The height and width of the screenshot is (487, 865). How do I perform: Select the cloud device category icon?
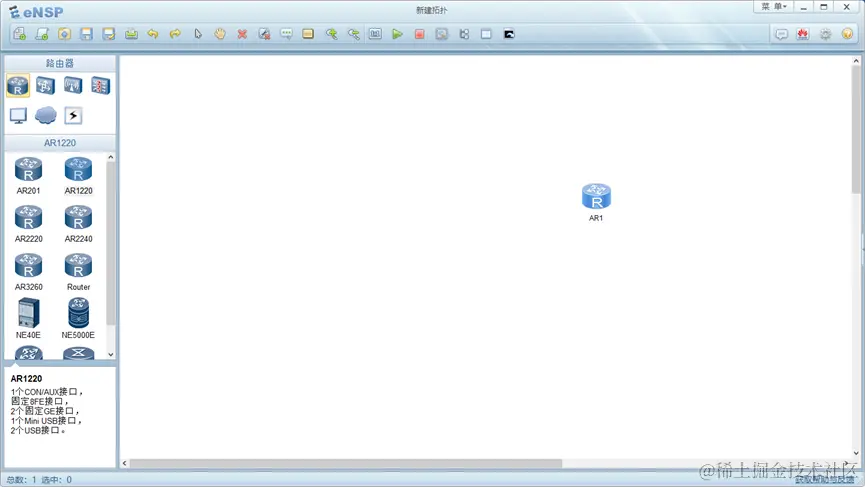pos(45,115)
